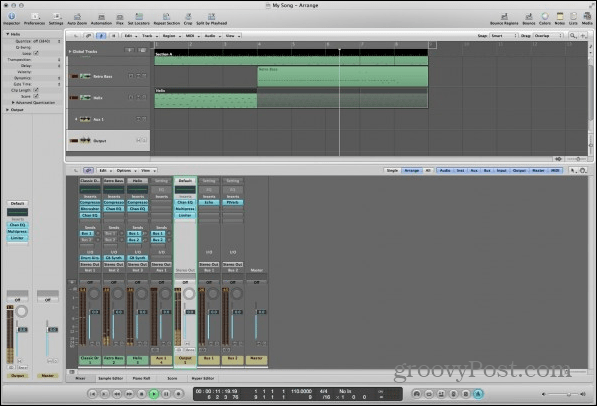The image size is (597, 406).
Task: Switch to the Score tab
Action: pos(172,379)
